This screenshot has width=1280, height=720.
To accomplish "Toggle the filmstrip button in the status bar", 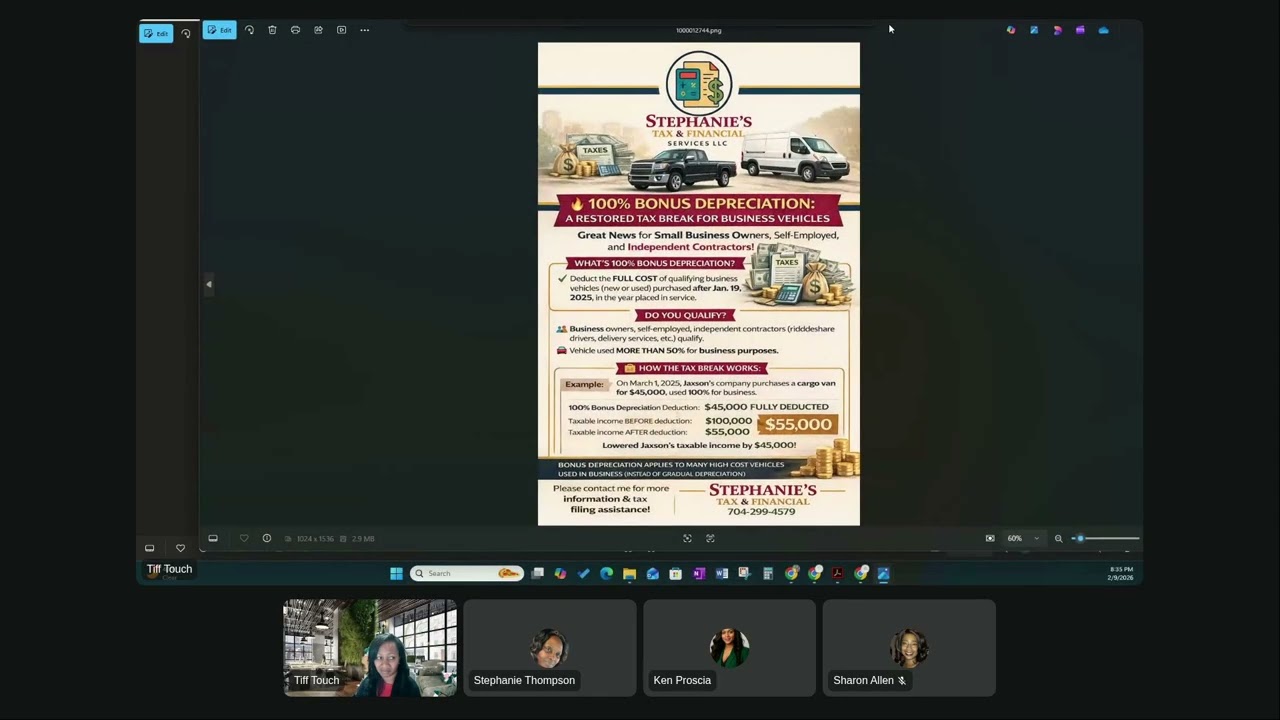I will pyautogui.click(x=213, y=538).
